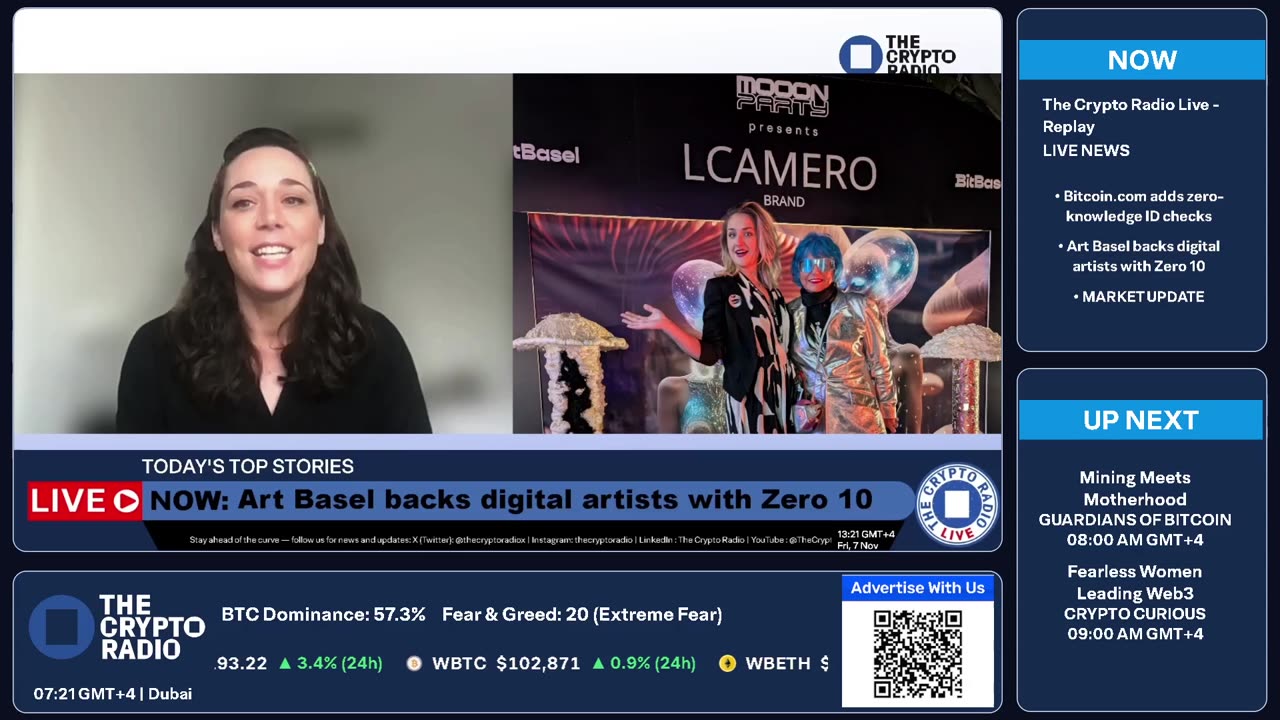Image resolution: width=1280 pixels, height=720 pixels.
Task: Click WBTC price $102,871
Action: [x=538, y=663]
